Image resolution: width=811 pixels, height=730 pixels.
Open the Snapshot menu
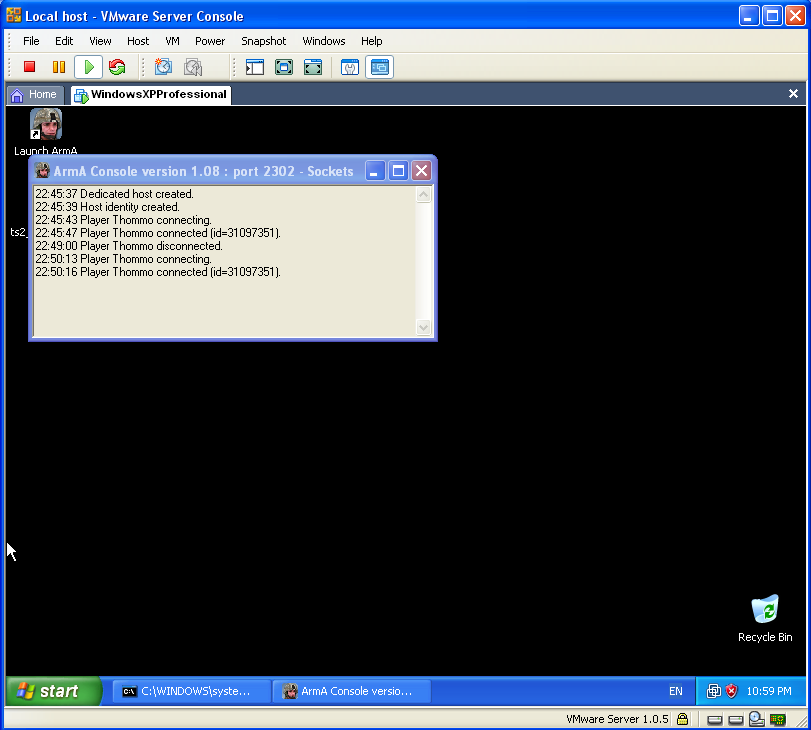point(264,41)
